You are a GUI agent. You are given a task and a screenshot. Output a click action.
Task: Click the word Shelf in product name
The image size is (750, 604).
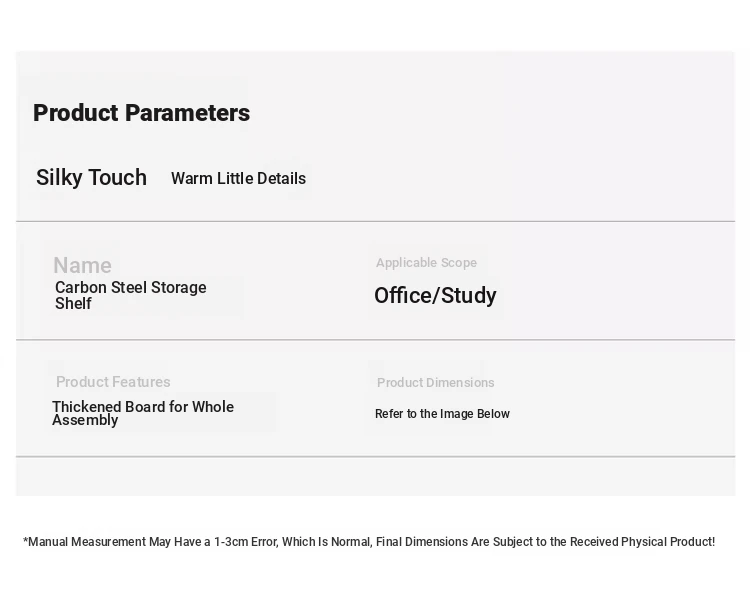[73, 303]
